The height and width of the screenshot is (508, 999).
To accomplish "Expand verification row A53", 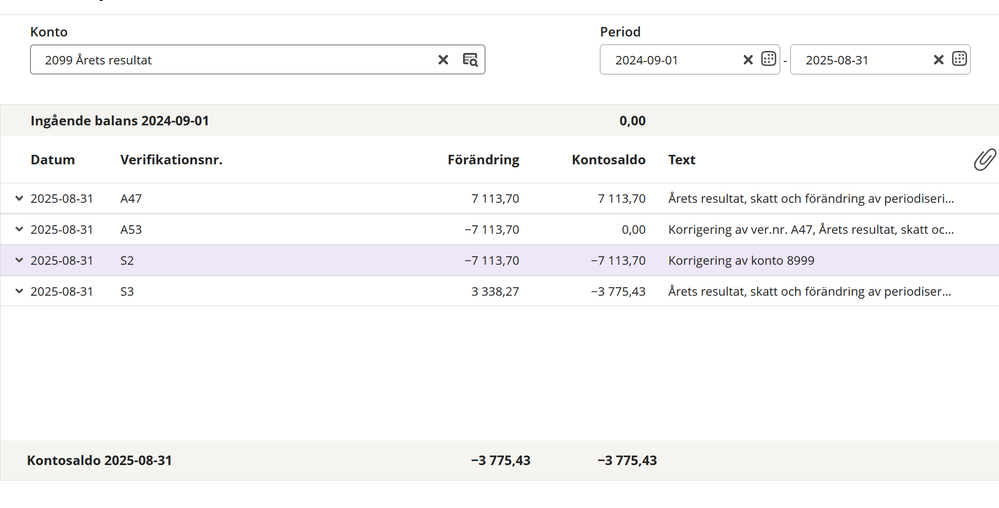I will [19, 230].
